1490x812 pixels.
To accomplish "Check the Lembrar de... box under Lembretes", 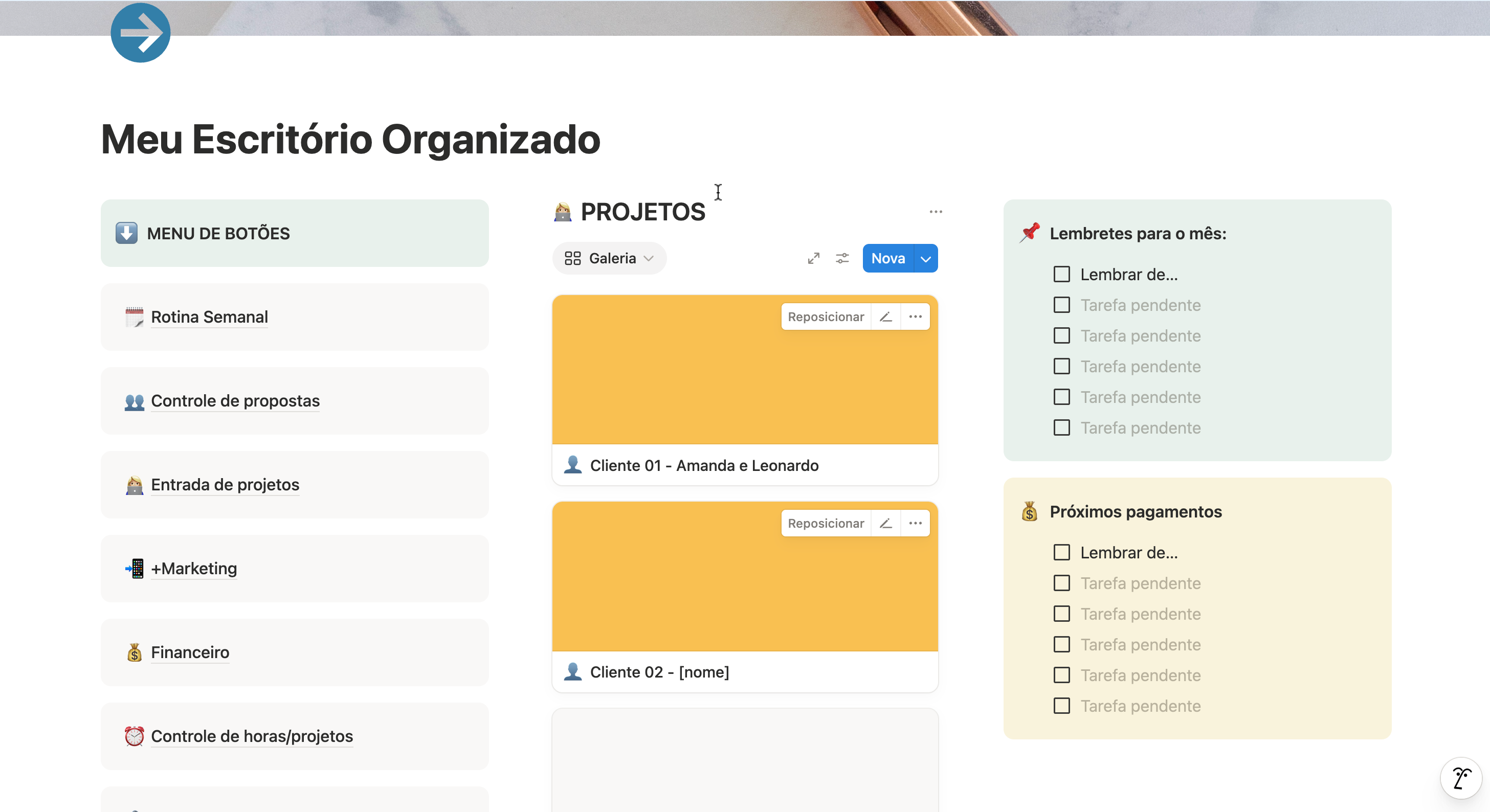I will 1061,274.
